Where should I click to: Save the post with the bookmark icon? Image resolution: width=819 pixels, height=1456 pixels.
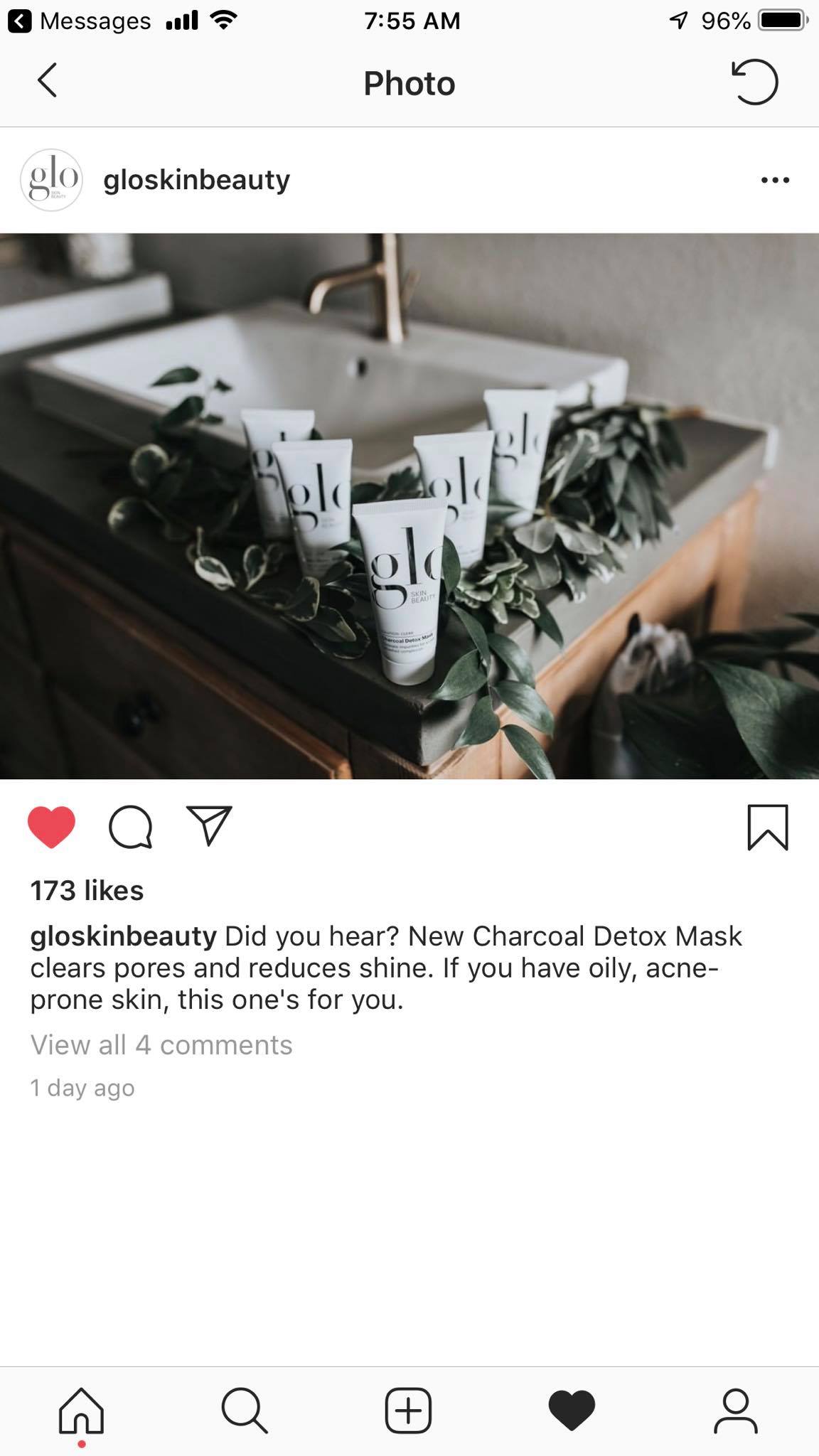click(x=768, y=827)
